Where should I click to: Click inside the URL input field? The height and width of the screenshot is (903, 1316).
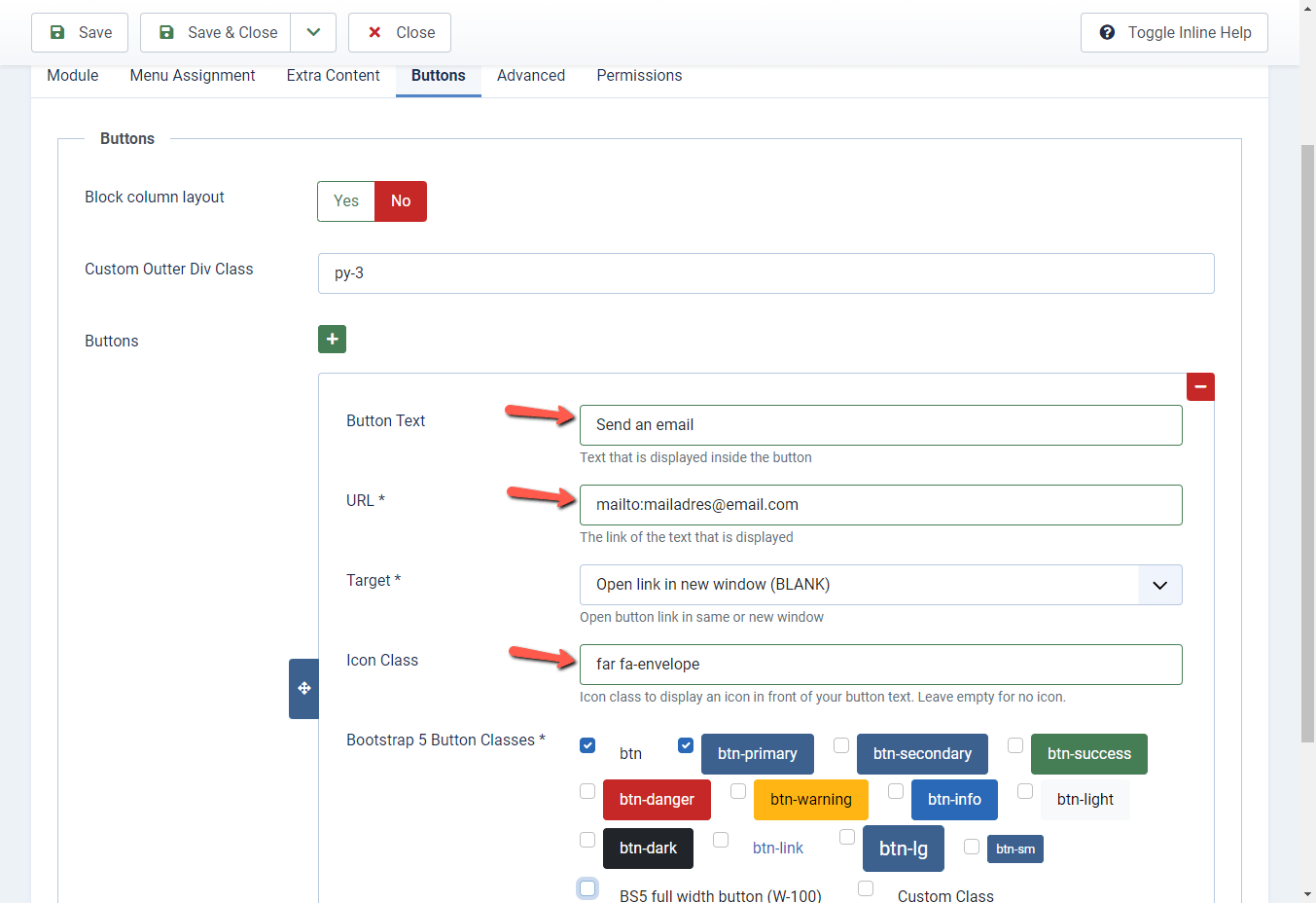point(880,504)
